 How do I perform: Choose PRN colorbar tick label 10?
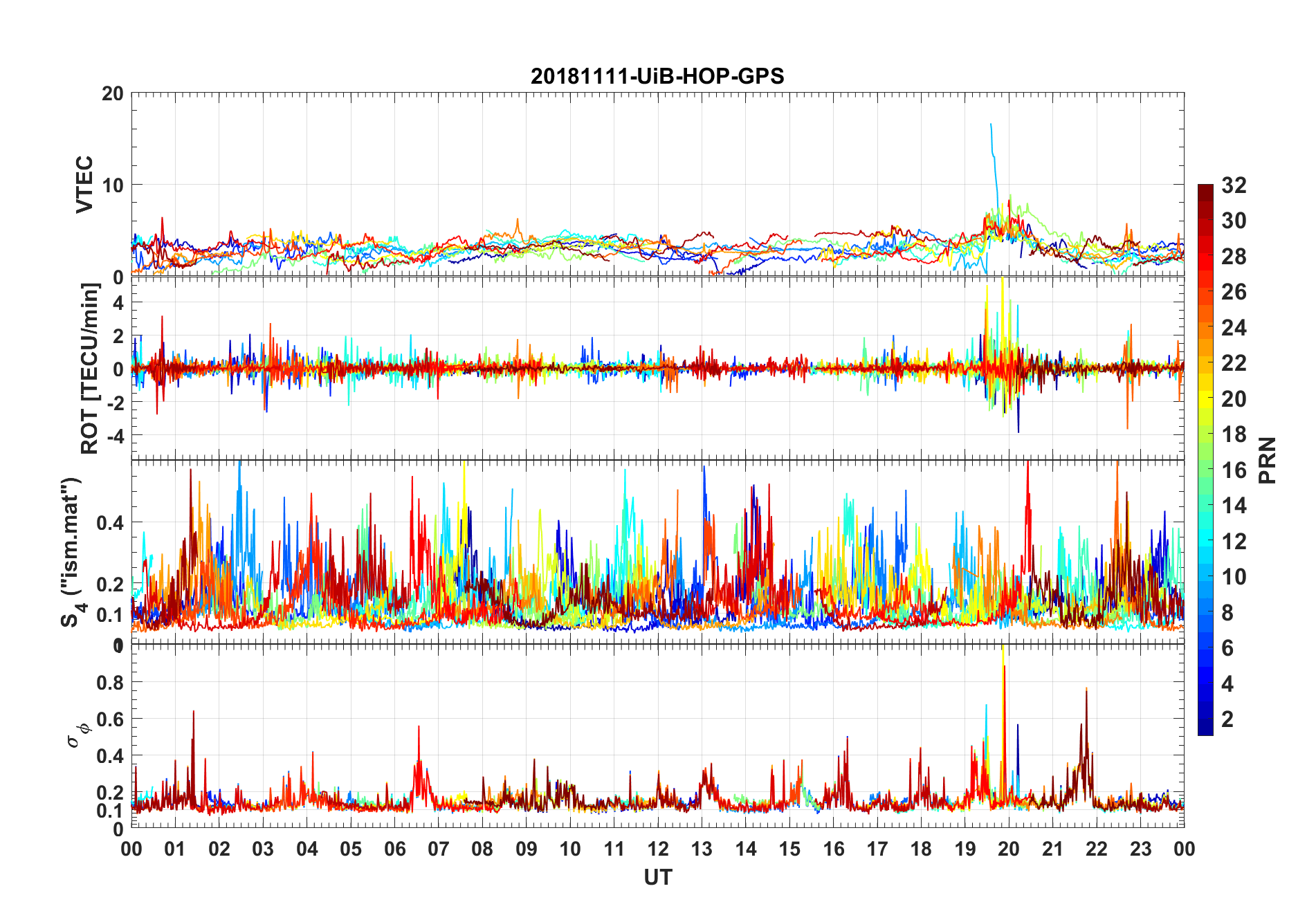click(1234, 577)
